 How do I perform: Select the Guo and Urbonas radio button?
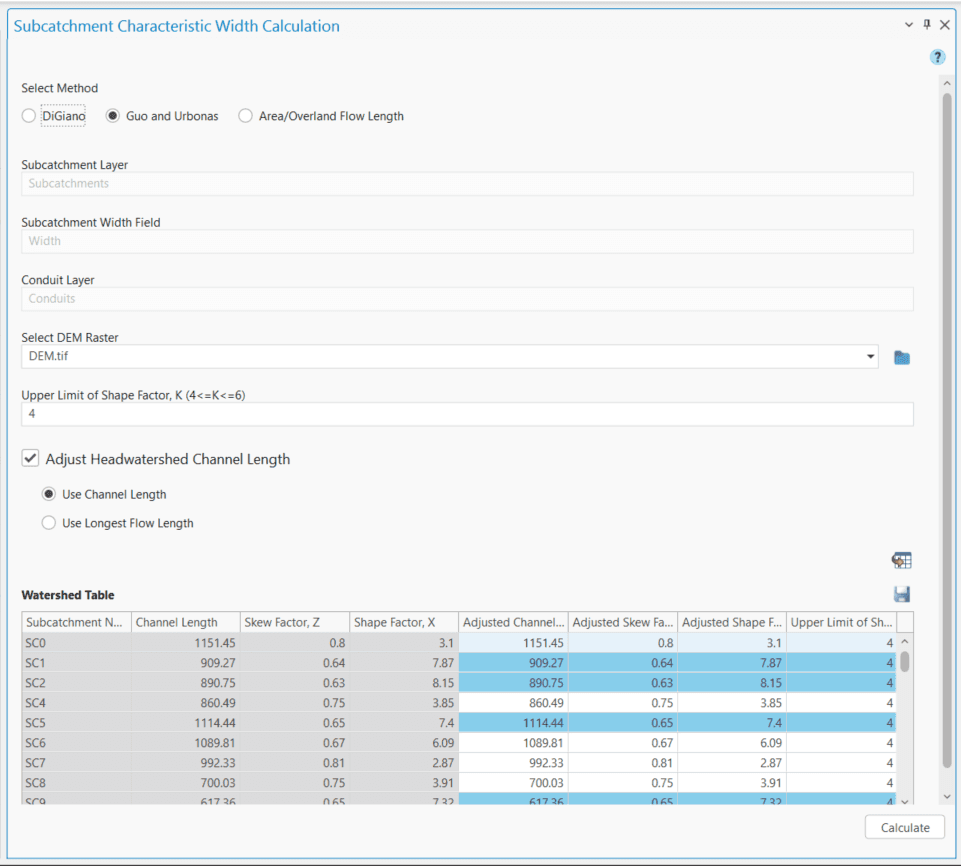click(114, 116)
